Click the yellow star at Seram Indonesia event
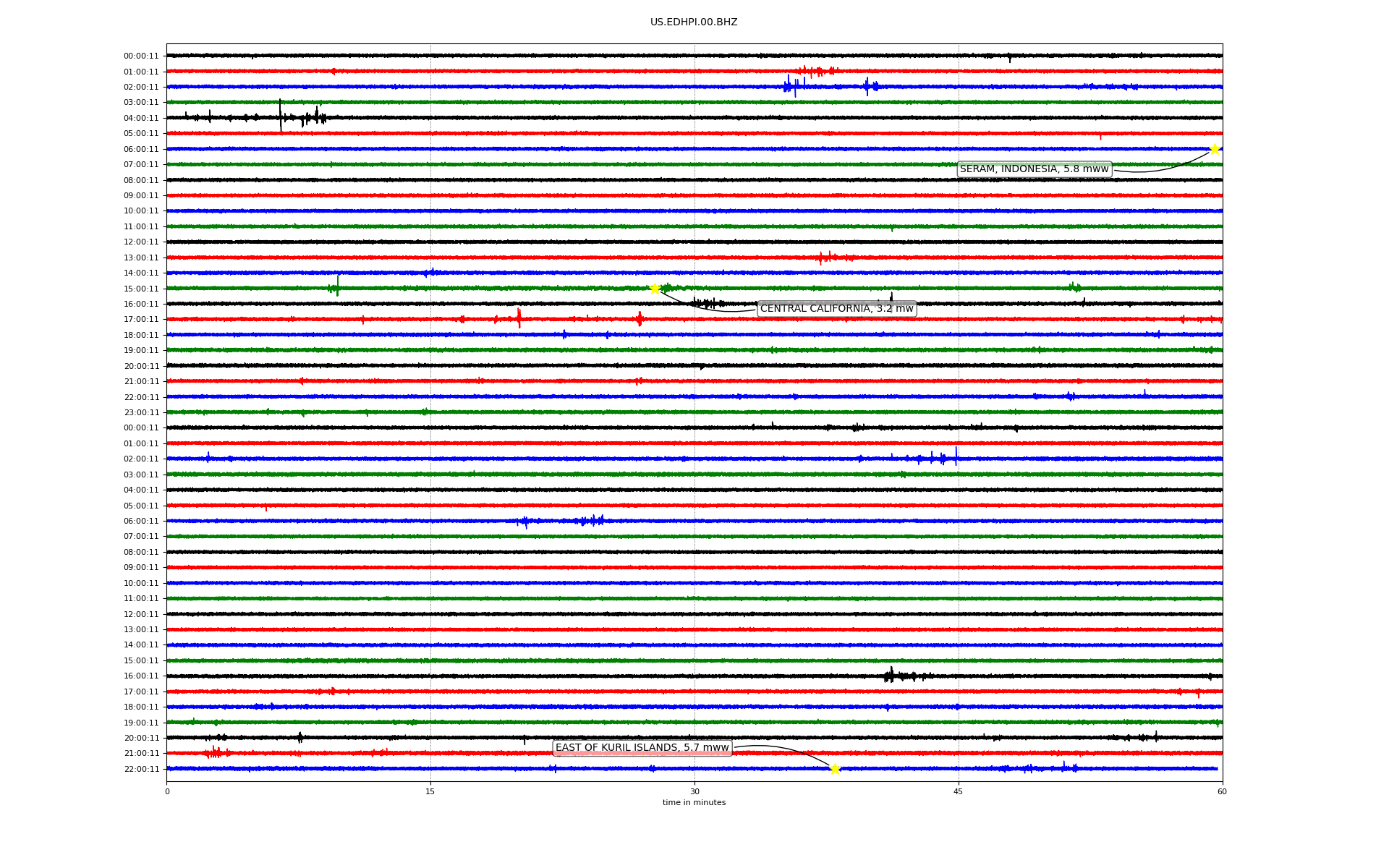Image resolution: width=1389 pixels, height=868 pixels. pos(1215,149)
